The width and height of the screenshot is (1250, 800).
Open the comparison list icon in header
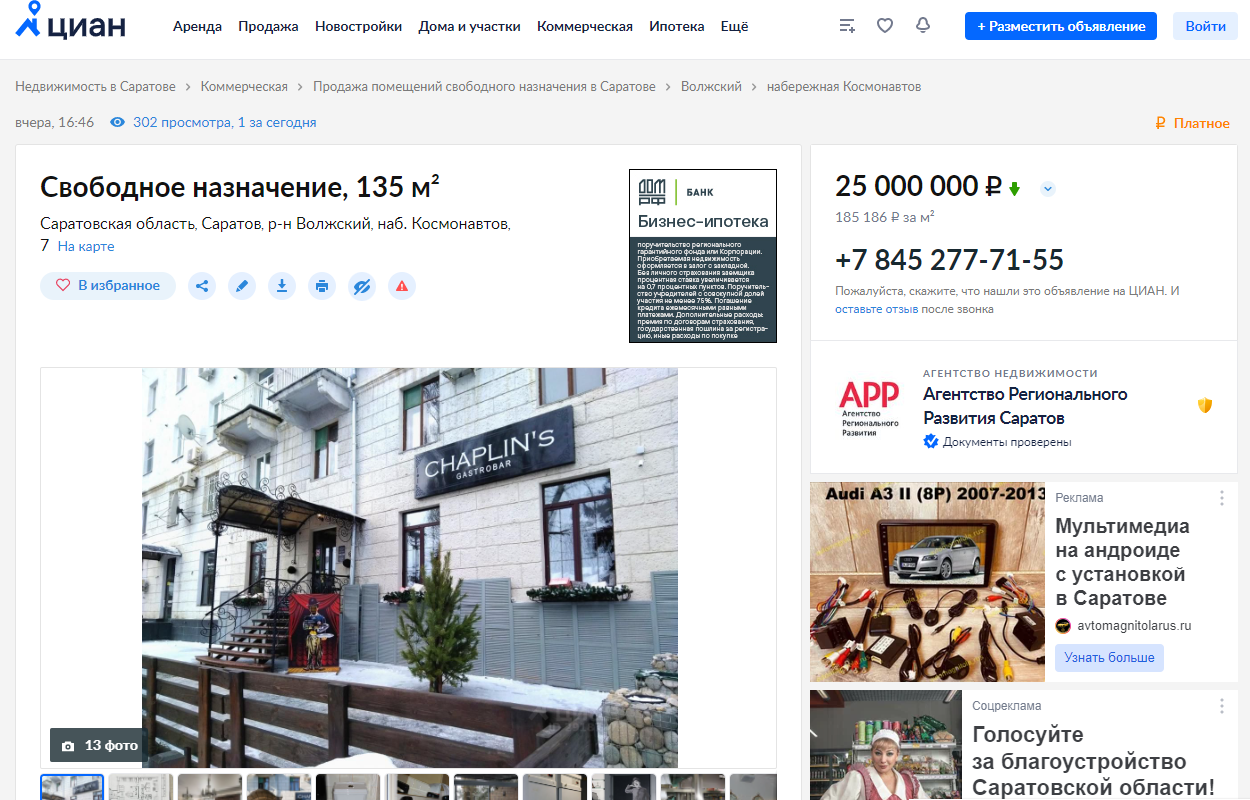tap(847, 26)
